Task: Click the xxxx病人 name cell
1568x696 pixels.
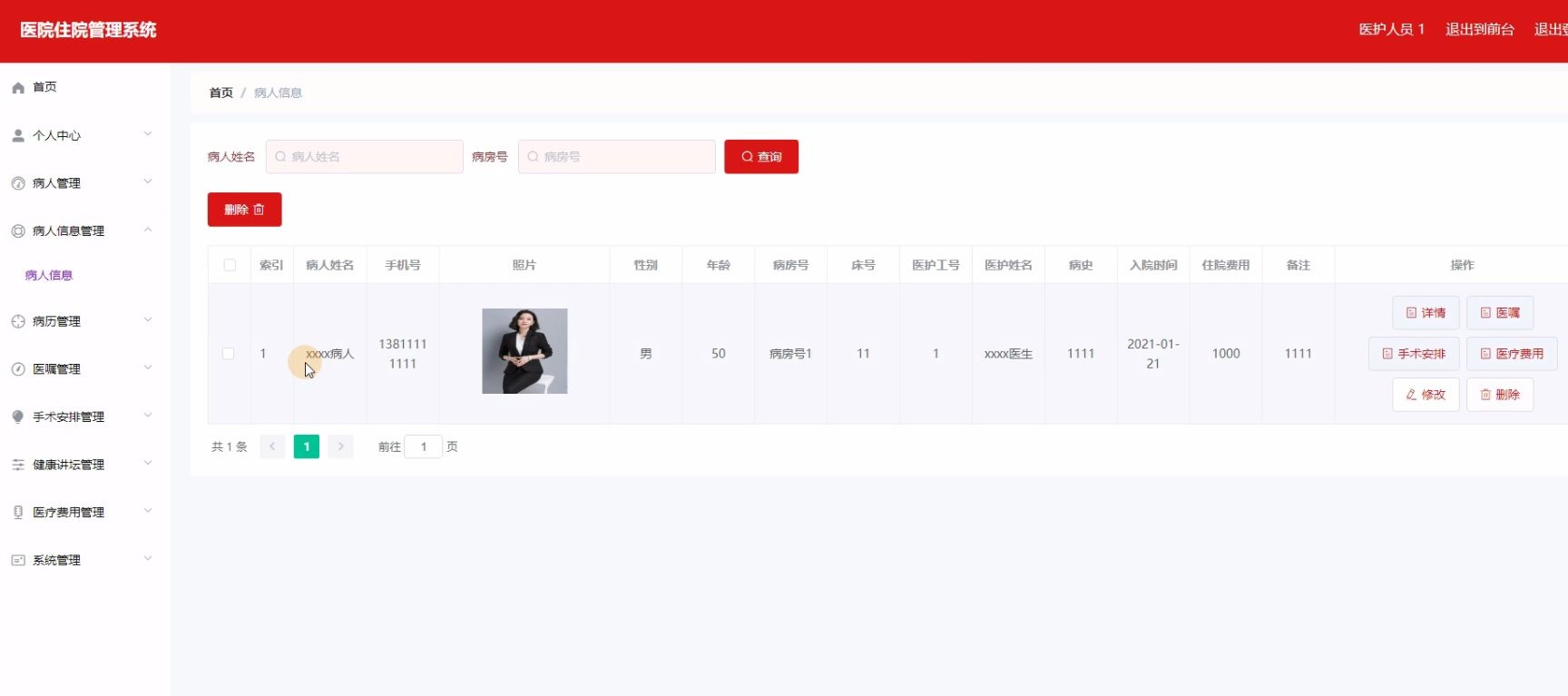Action: tap(330, 354)
